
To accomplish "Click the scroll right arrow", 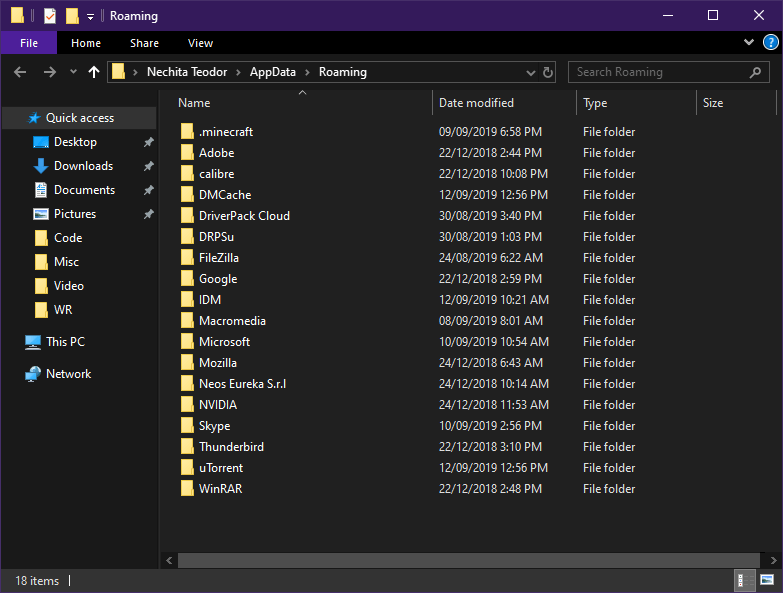I will click(x=774, y=561).
